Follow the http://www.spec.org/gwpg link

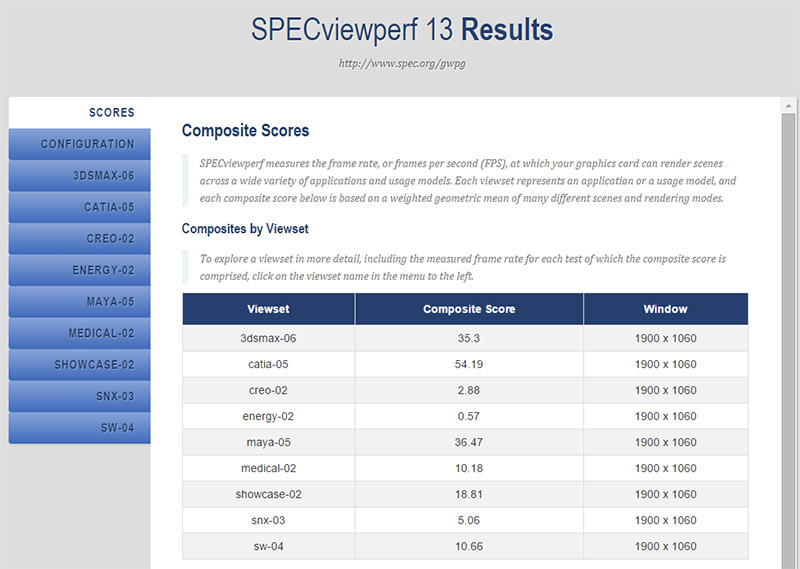(402, 64)
